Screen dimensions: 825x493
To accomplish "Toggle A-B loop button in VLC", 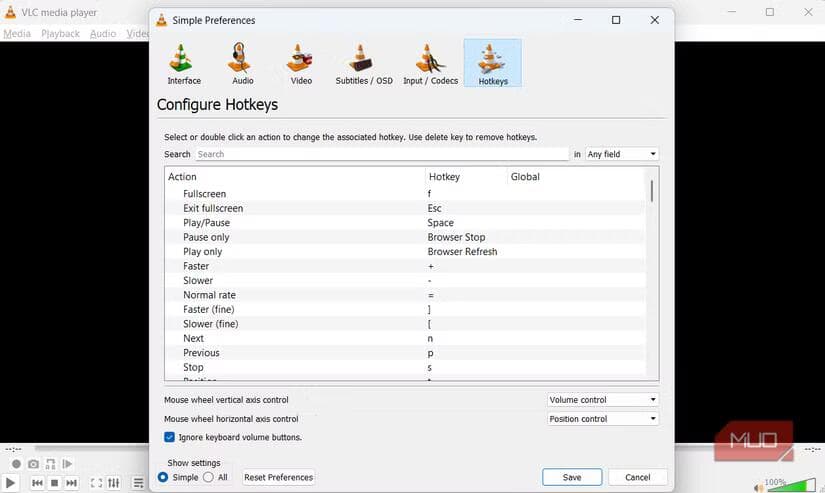I will (51, 464).
